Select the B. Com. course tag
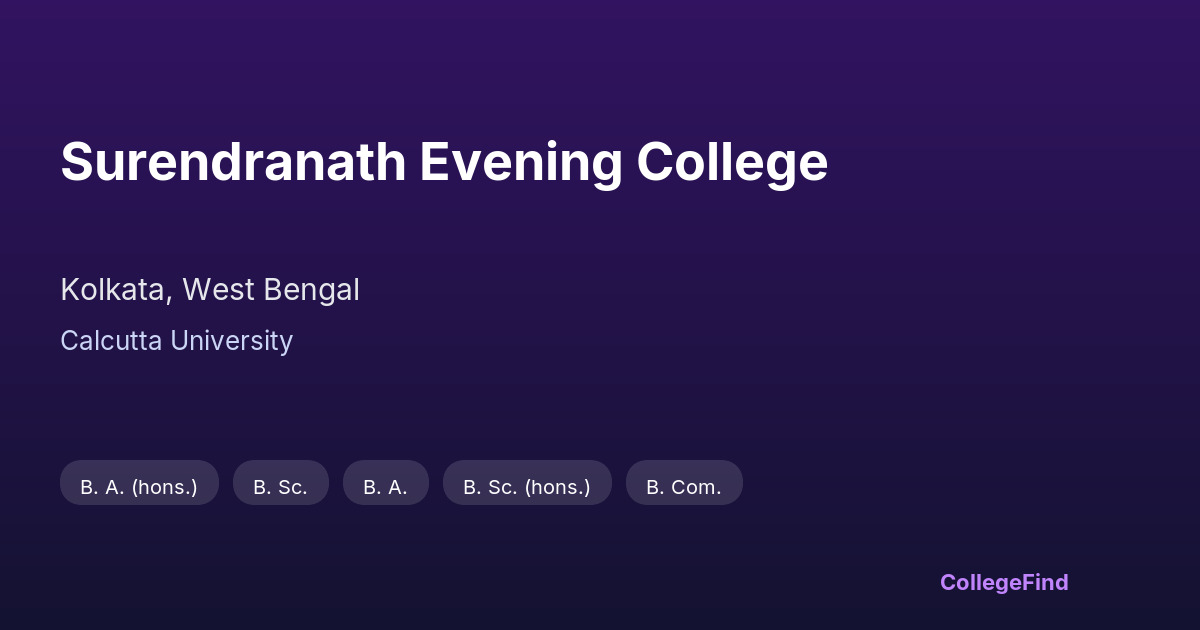 point(684,487)
